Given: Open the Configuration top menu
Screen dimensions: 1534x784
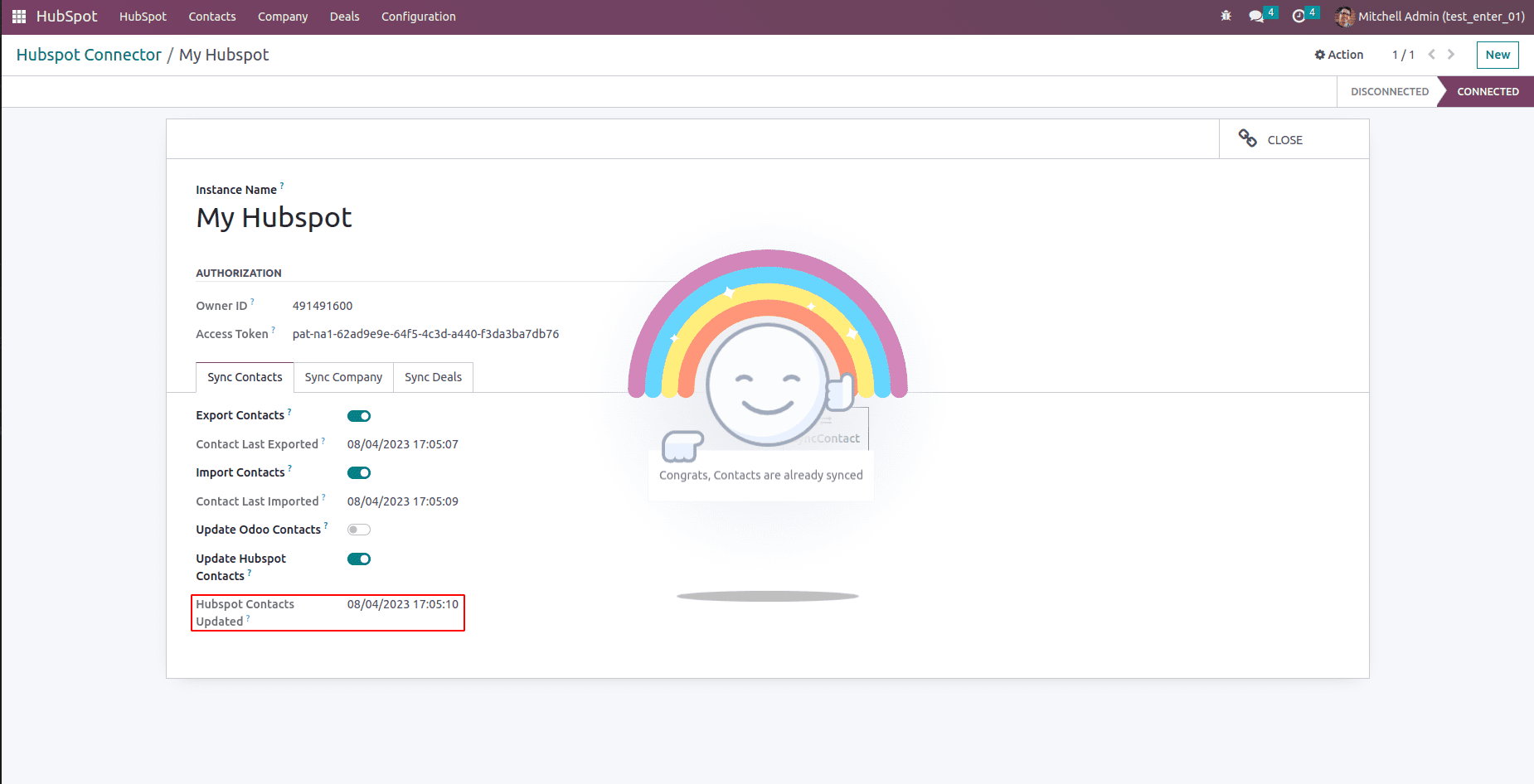Looking at the screenshot, I should click(419, 17).
